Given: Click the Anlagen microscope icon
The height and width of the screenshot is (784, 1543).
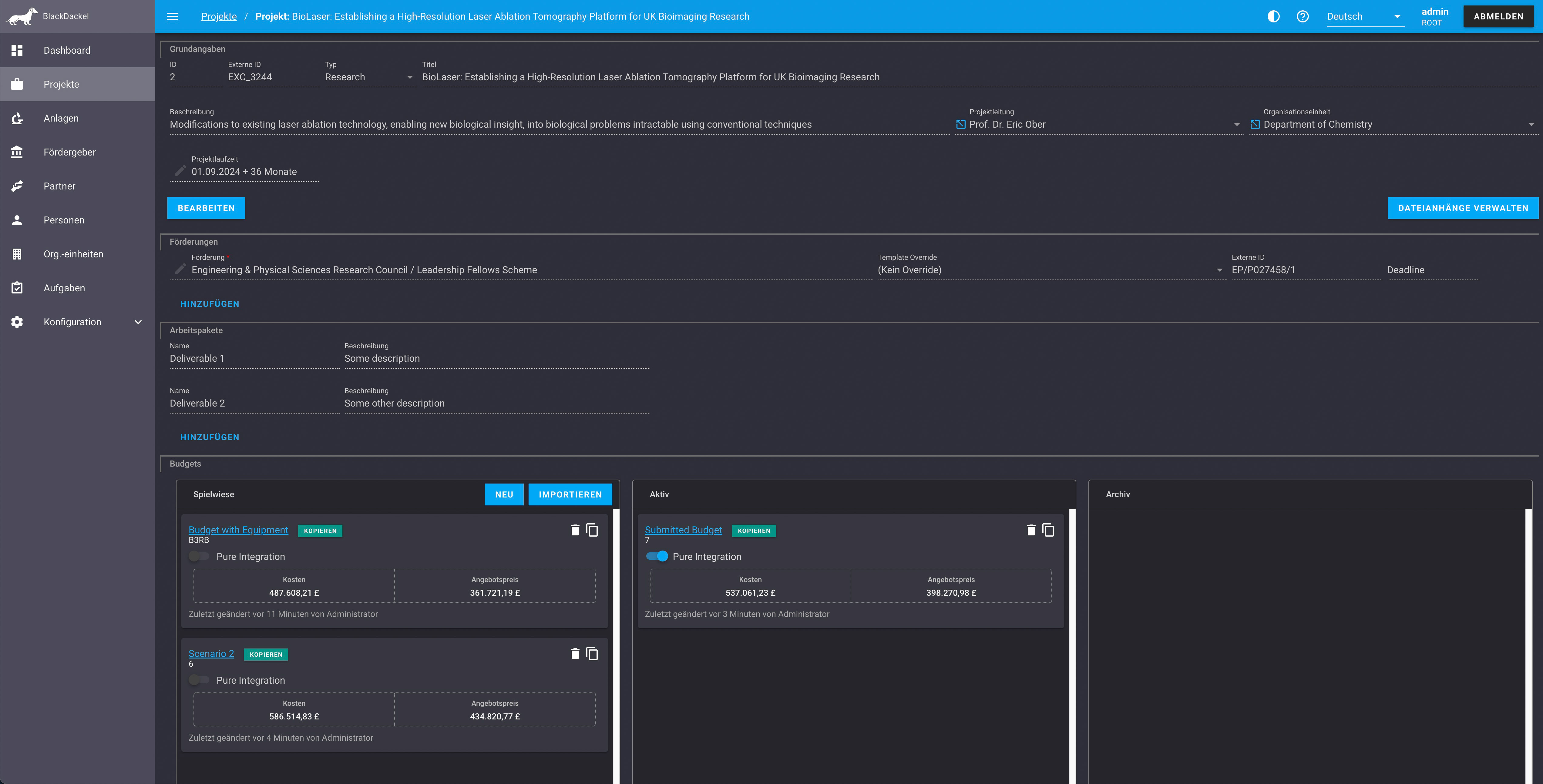Looking at the screenshot, I should (x=17, y=118).
